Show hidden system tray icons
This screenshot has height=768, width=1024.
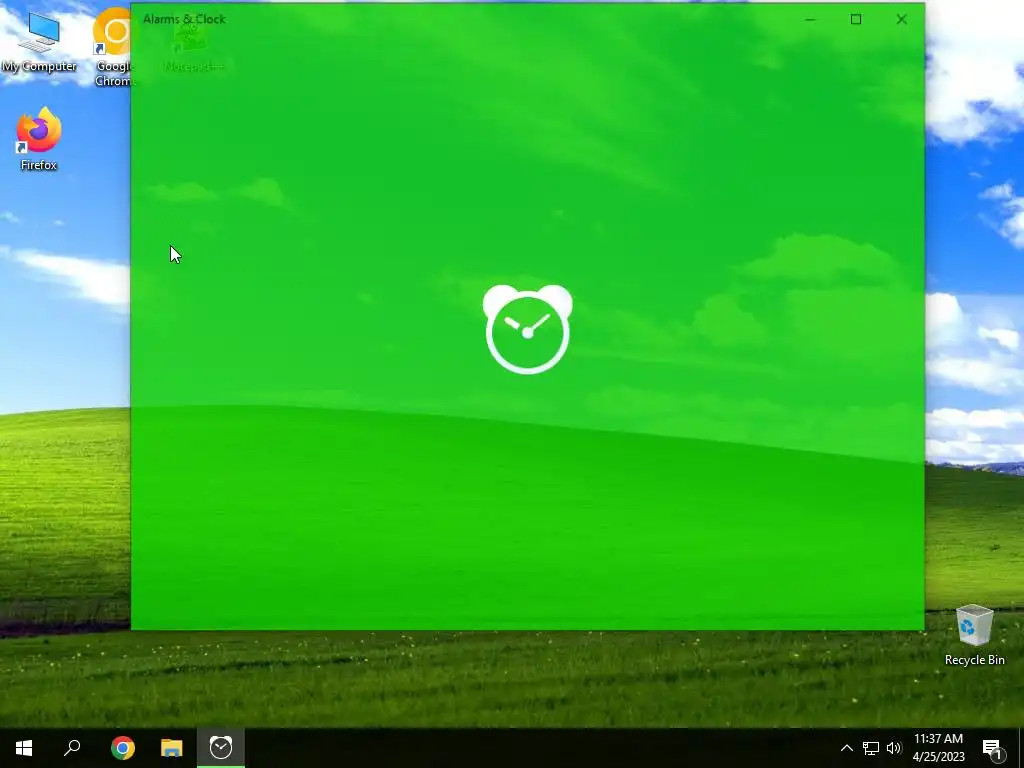(846, 748)
